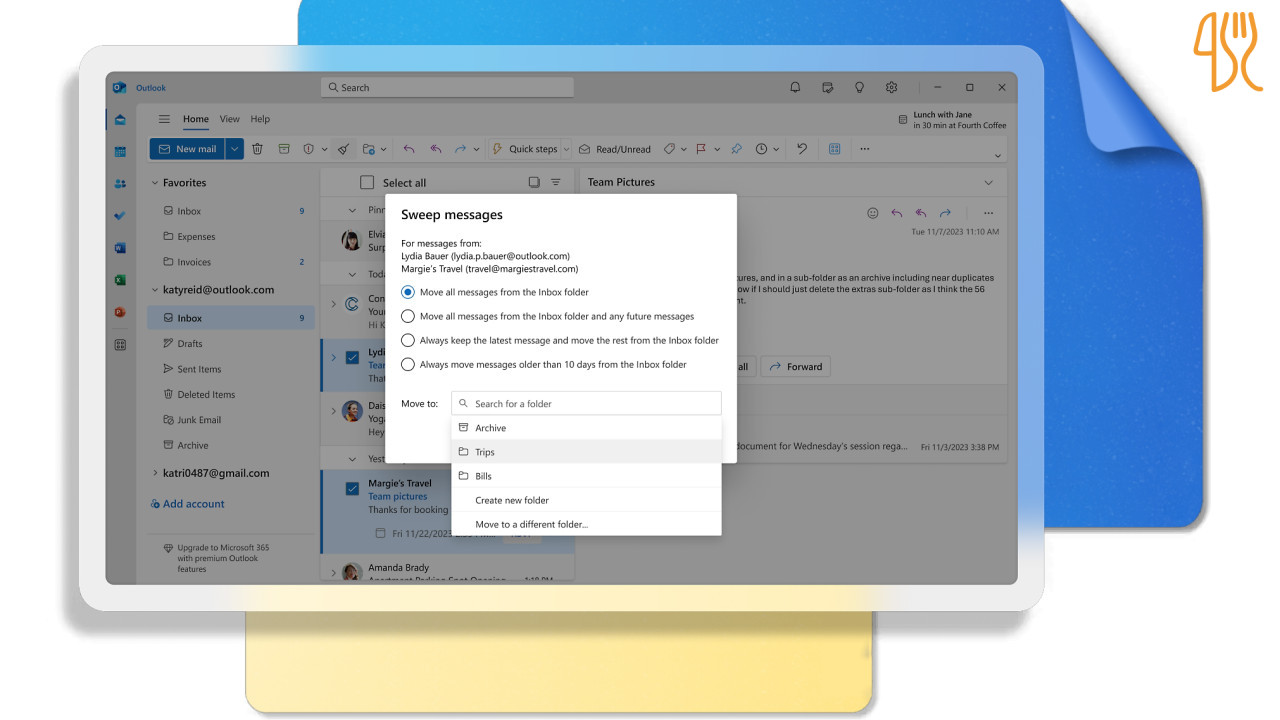Click the Archive icon in the ribbon
Viewport: 1280px width, 720px height.
(x=284, y=149)
